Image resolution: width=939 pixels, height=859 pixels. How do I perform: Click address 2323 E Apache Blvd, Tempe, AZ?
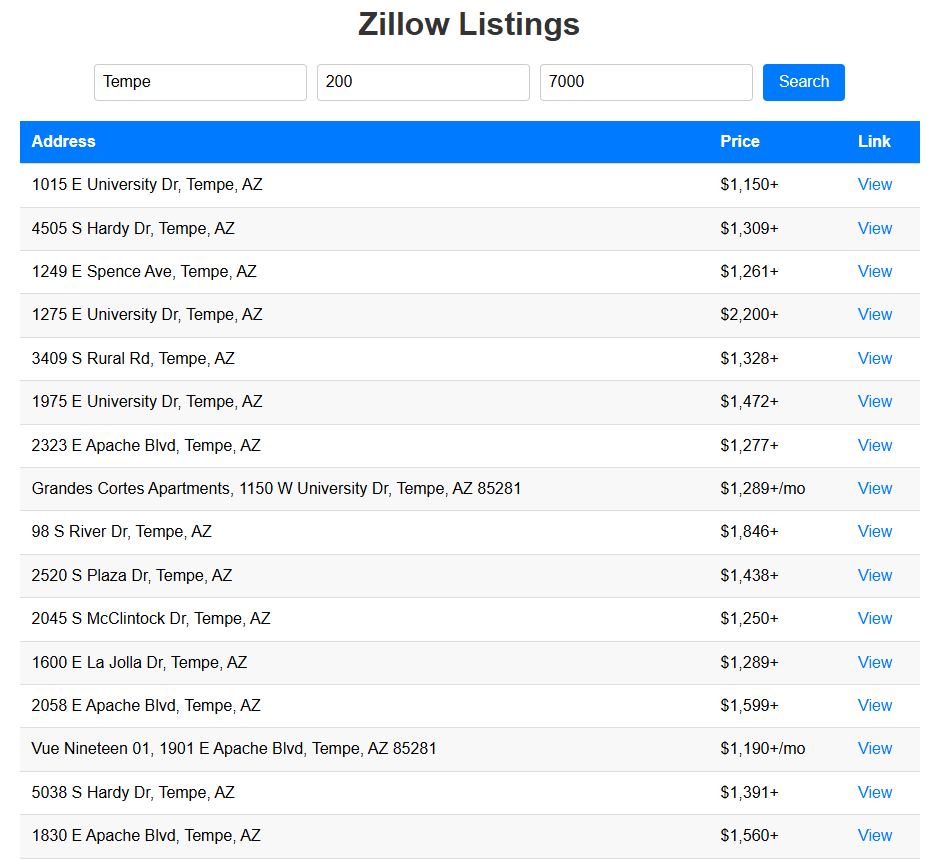pos(146,445)
